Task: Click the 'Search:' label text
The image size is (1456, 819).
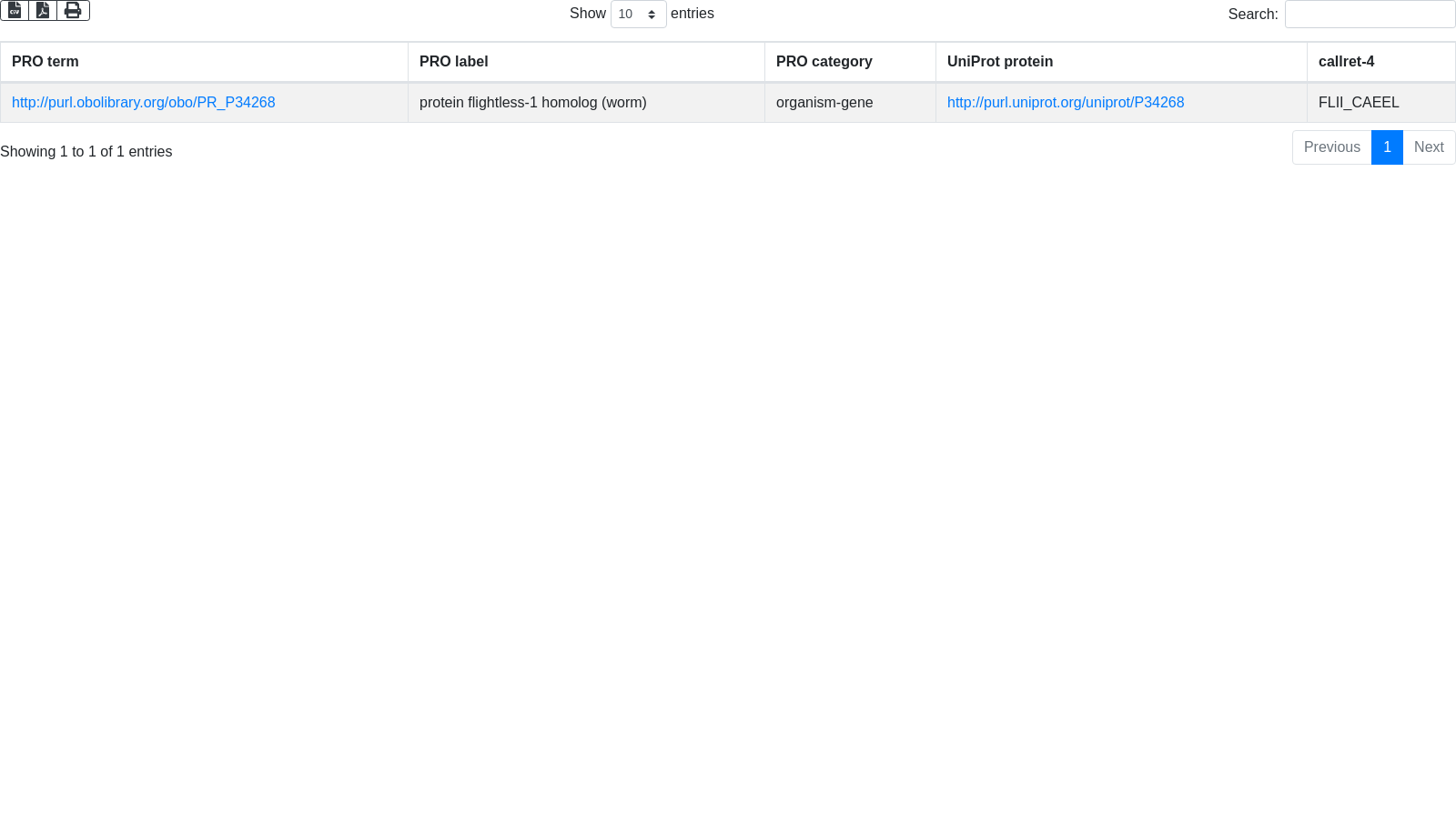Action: [1252, 15]
